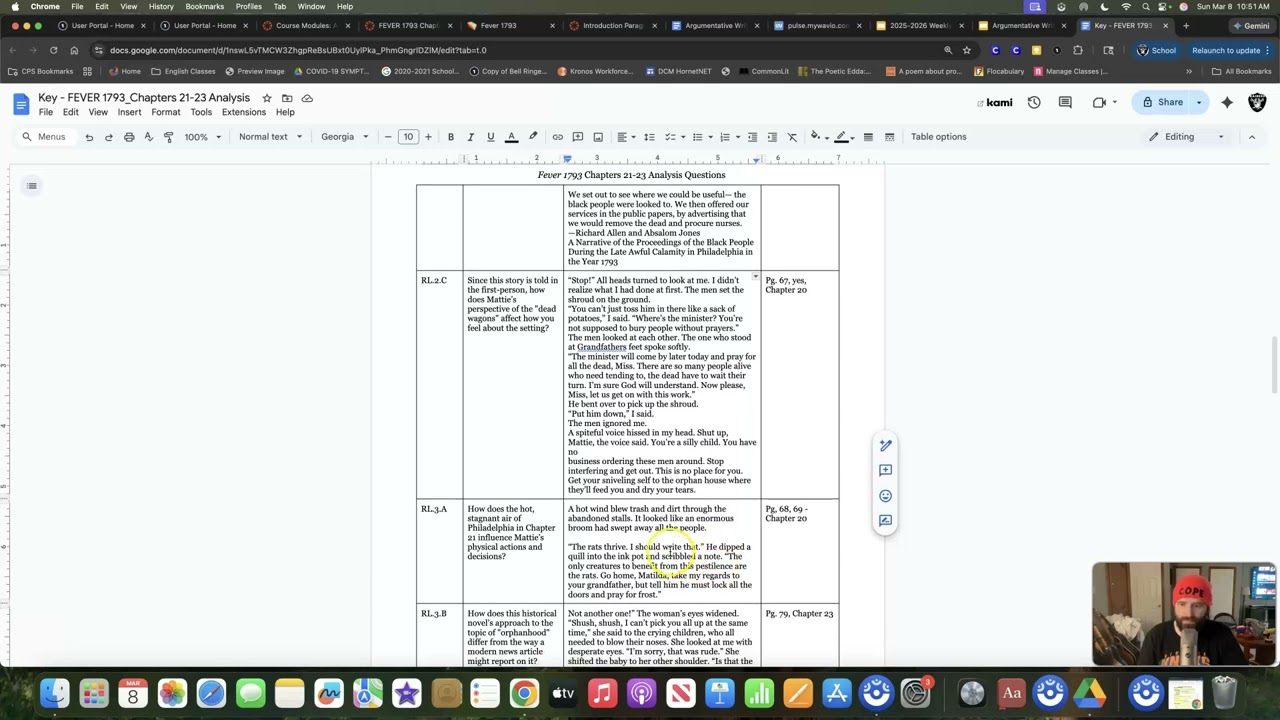Check the cloud document status icon

[307, 98]
